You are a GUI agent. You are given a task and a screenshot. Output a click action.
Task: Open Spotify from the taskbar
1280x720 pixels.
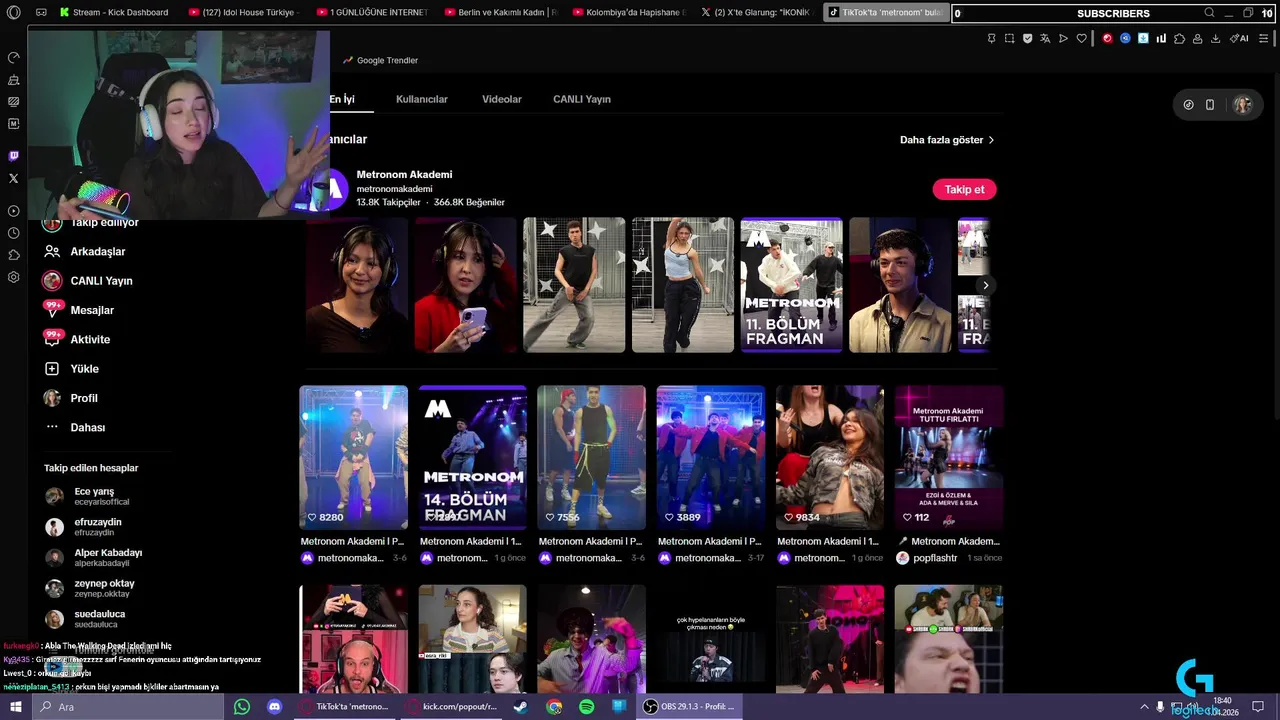(586, 707)
